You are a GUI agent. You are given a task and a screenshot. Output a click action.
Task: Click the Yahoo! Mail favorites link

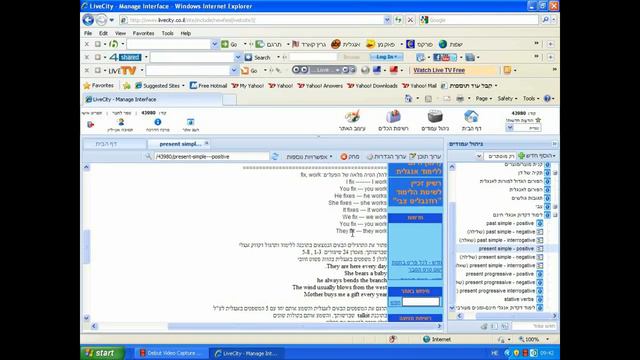point(419,86)
